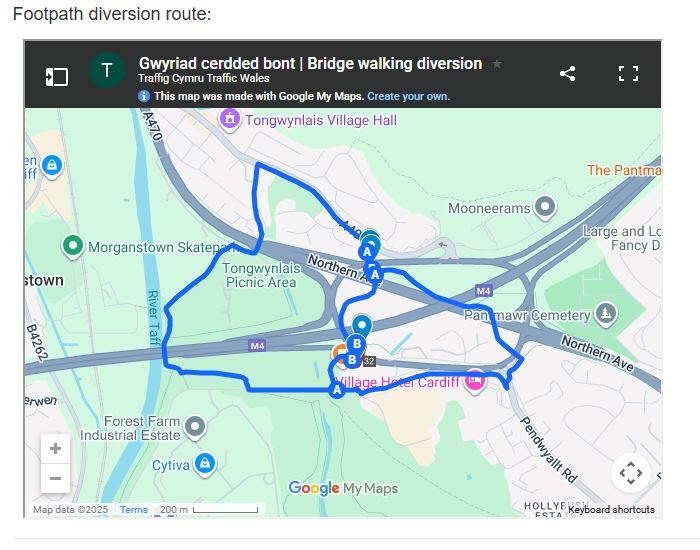This screenshot has height=550, width=700.
Task: Star the Bridge walking diversion map
Action: (497, 64)
